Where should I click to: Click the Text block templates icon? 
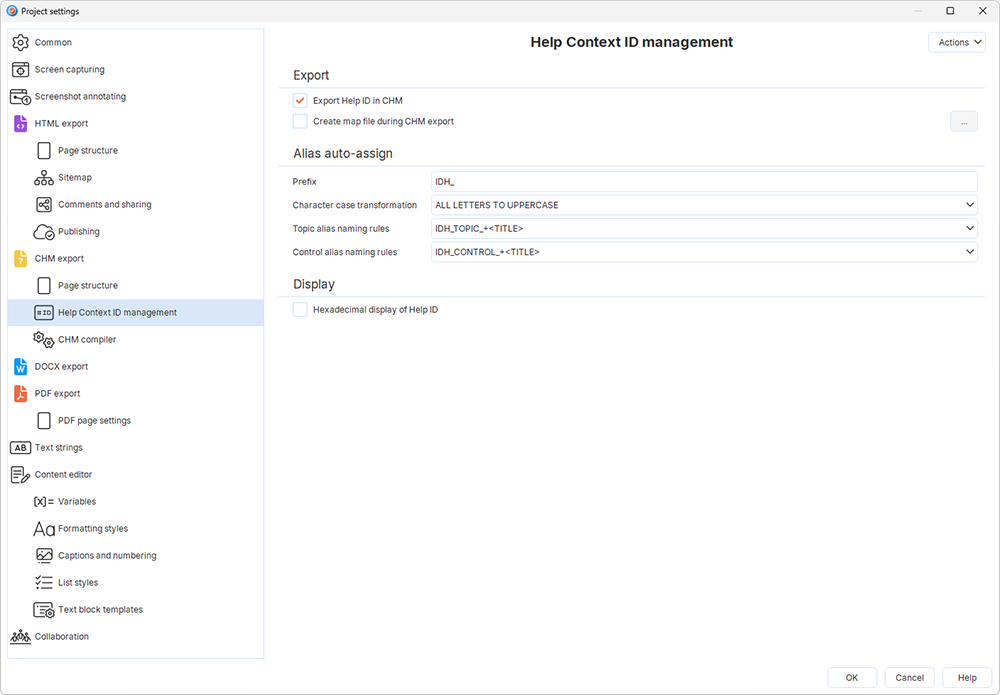[x=44, y=610]
